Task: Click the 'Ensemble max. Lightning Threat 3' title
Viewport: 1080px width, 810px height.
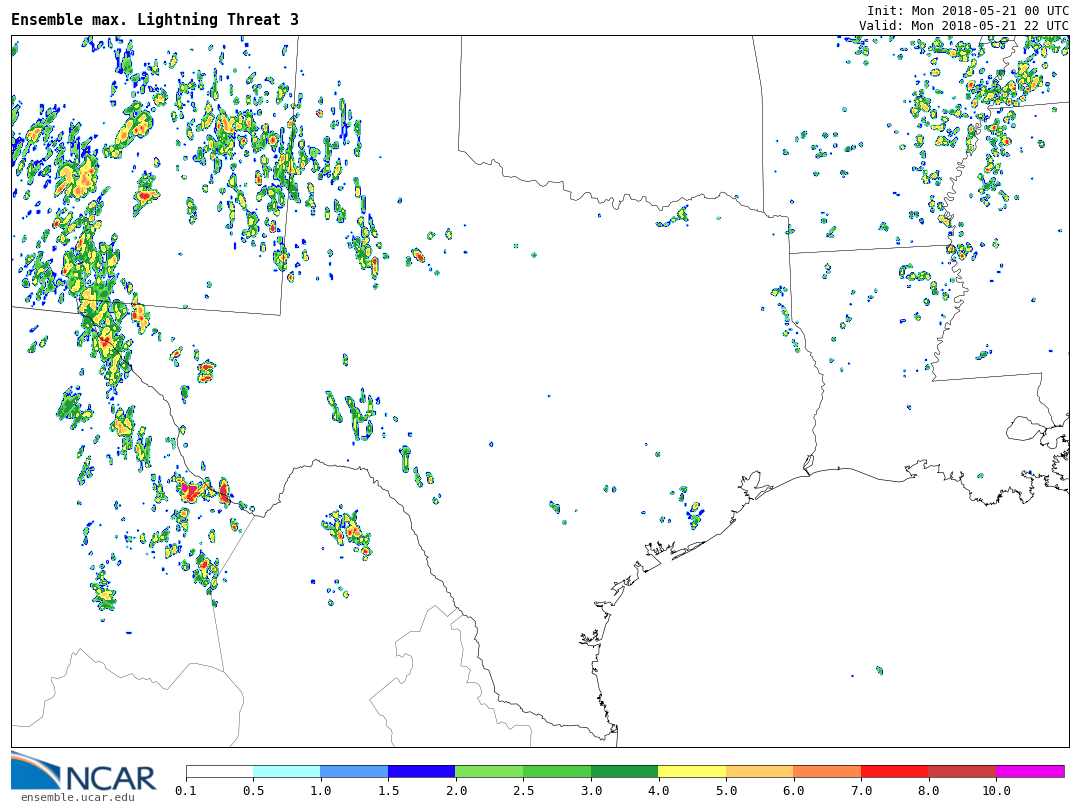Action: tap(155, 20)
